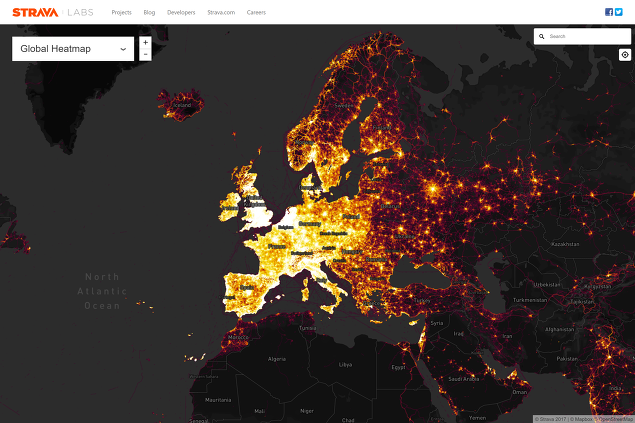
Task: Open the Careers page
Action: 256,13
